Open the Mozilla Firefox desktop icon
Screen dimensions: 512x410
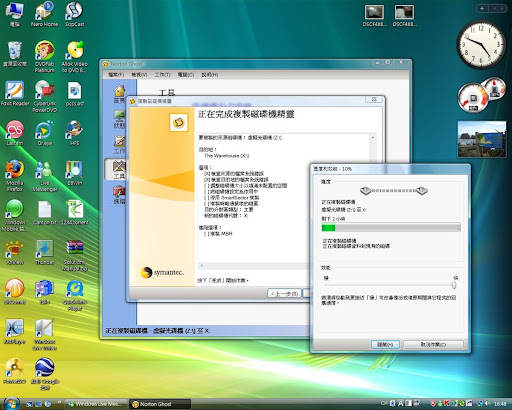(14, 176)
